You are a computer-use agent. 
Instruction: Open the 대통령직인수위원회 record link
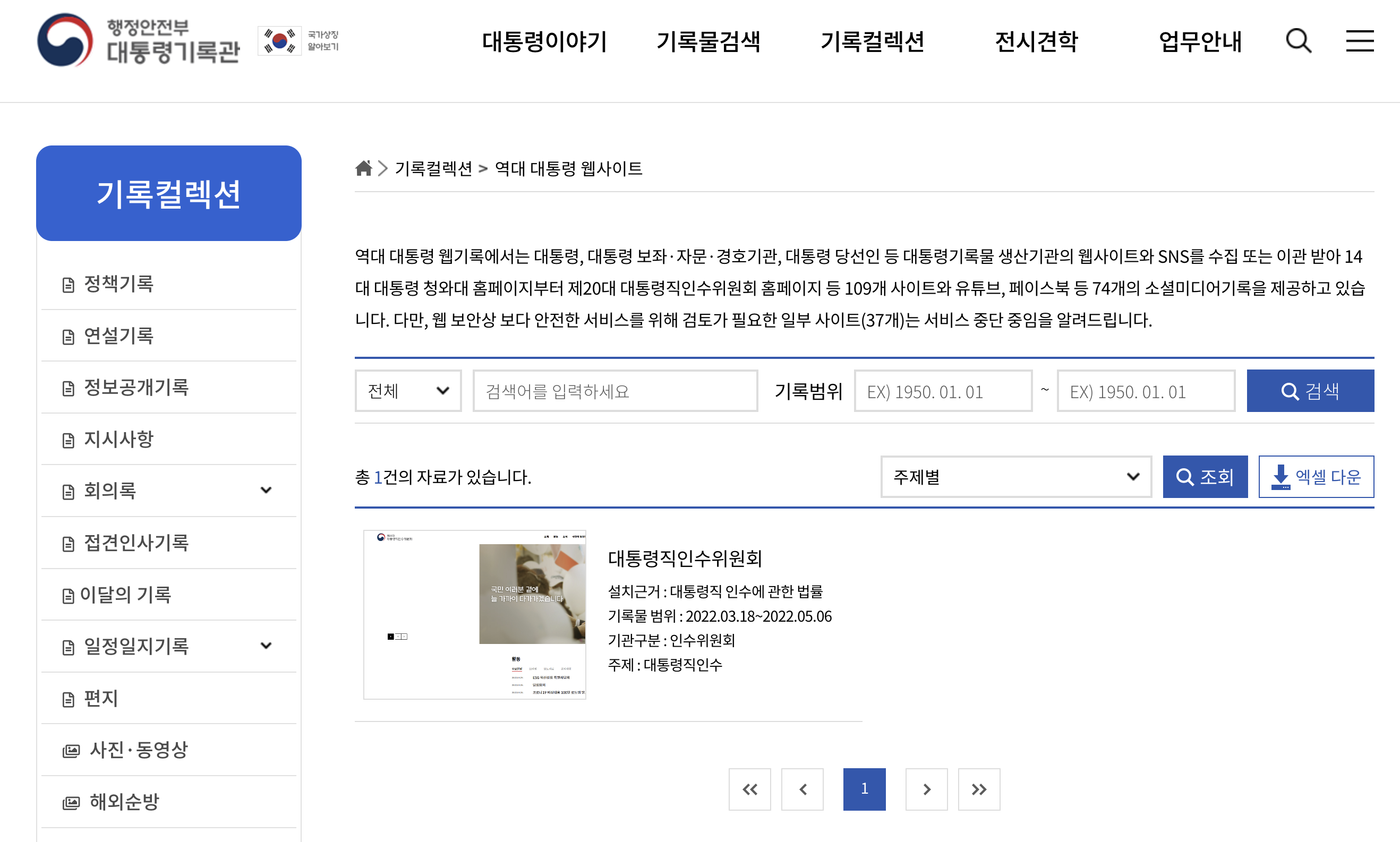point(686,559)
